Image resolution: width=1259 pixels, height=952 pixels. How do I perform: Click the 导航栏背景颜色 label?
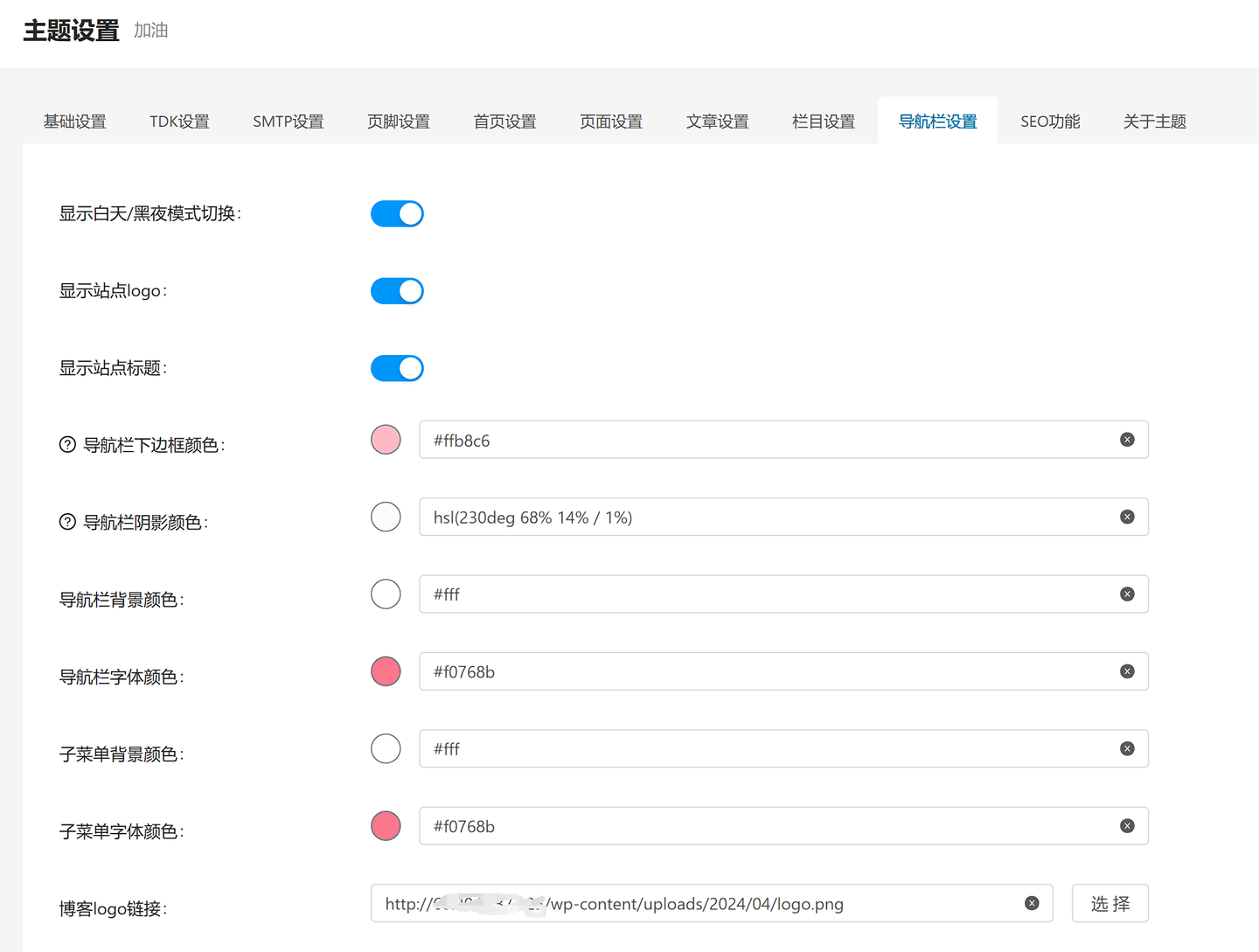(122, 600)
